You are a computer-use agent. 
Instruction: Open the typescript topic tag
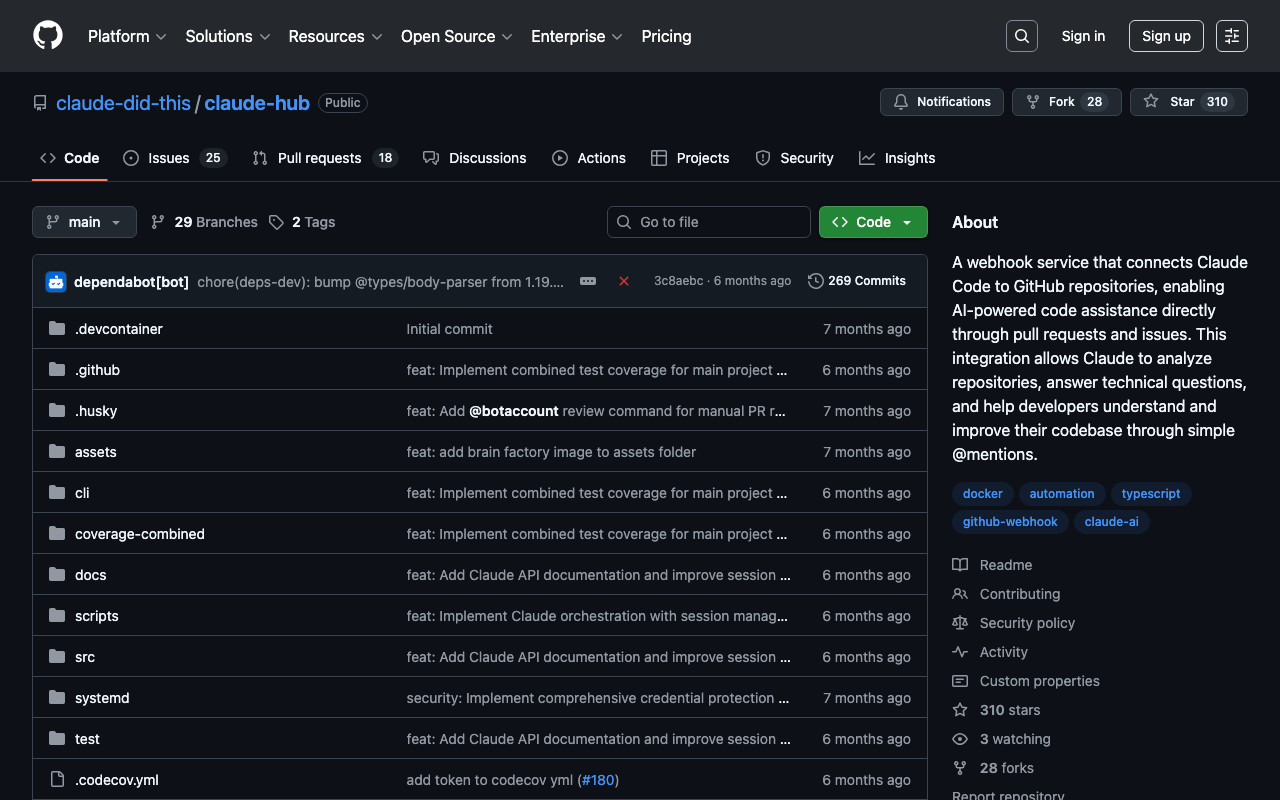[1150, 494]
